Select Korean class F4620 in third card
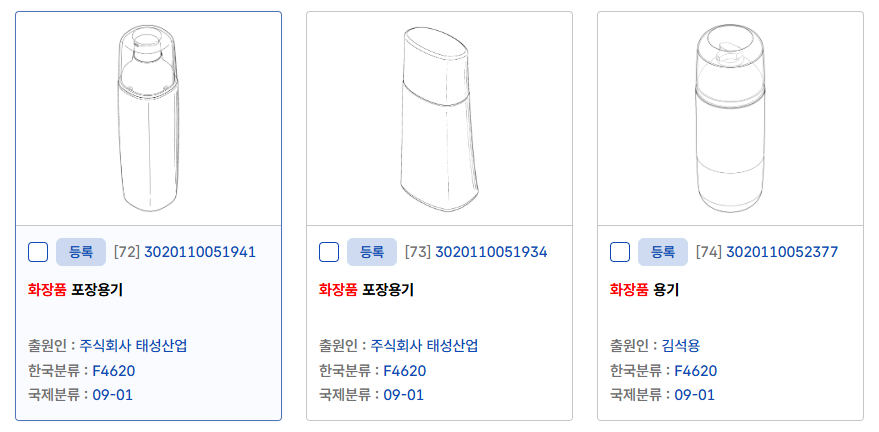 (x=695, y=371)
